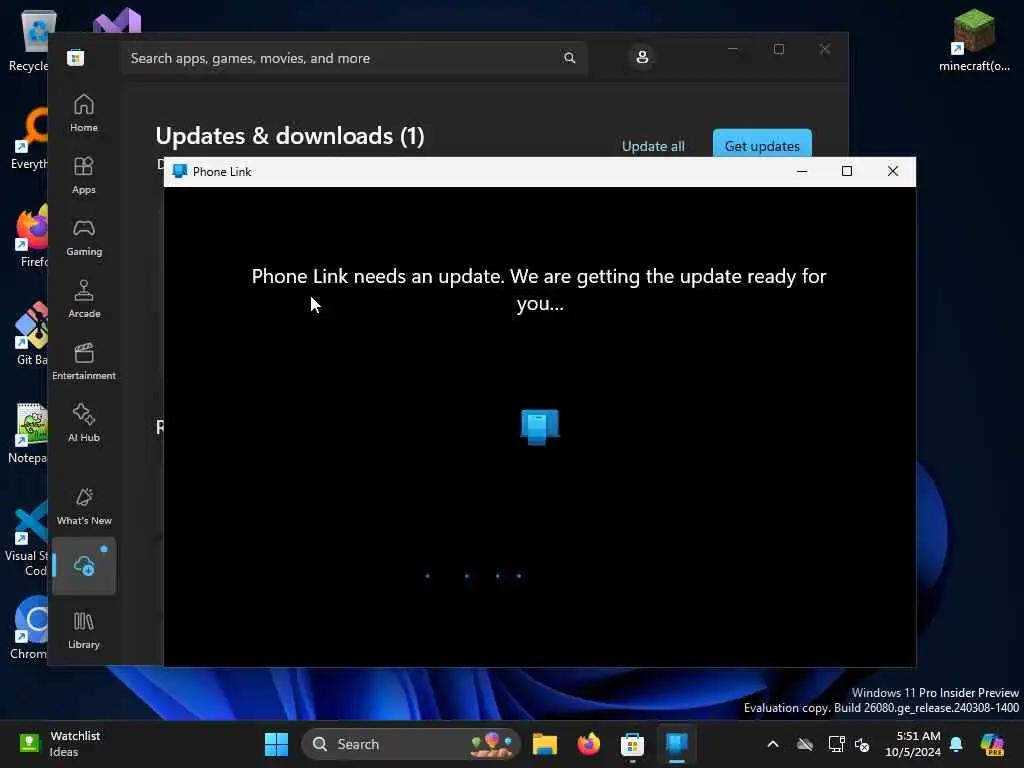Open What's New in Store sidebar

tap(84, 506)
